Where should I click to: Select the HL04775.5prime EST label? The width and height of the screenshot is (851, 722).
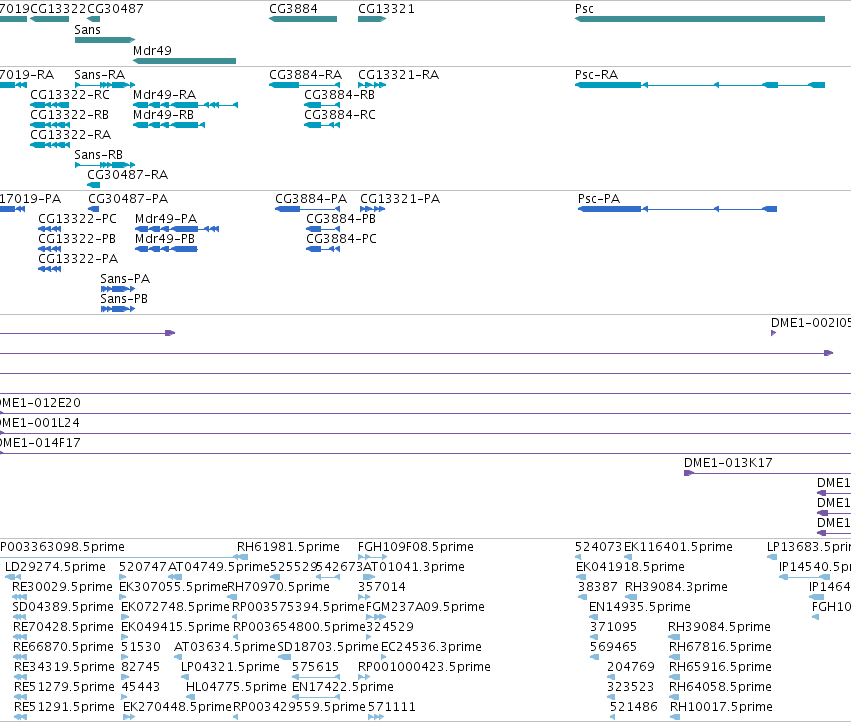[236, 687]
